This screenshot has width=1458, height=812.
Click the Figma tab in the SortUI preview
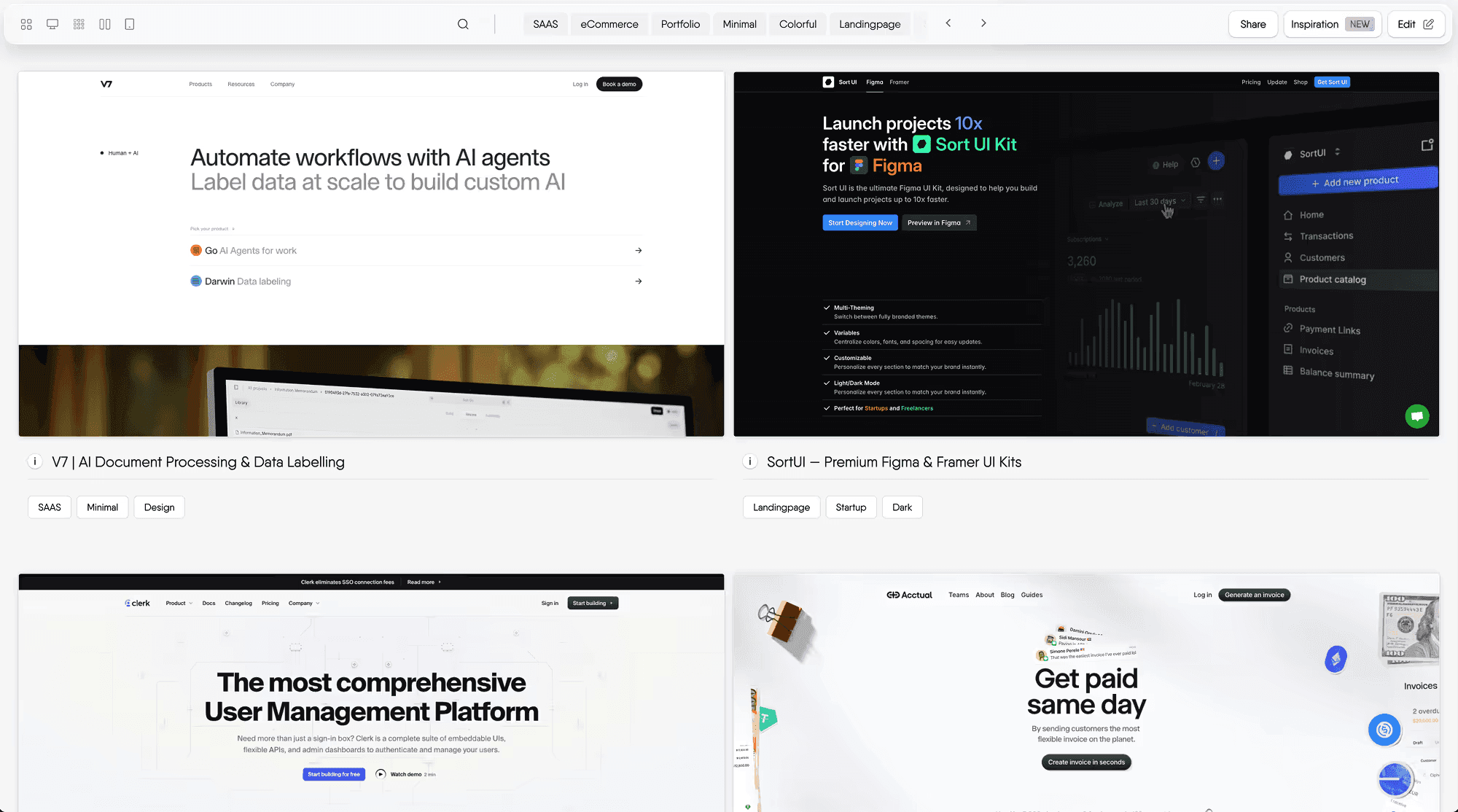[875, 82]
